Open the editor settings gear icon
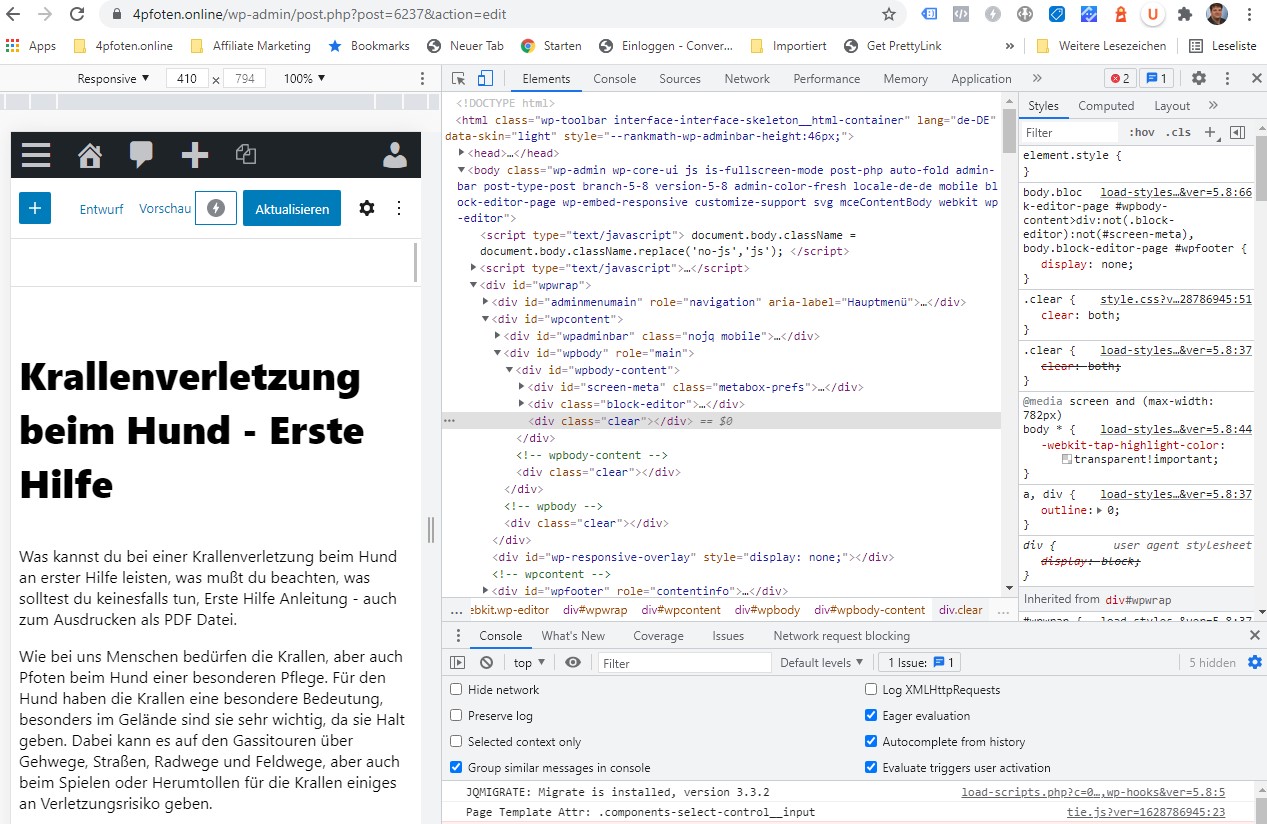1267x824 pixels. tap(367, 208)
